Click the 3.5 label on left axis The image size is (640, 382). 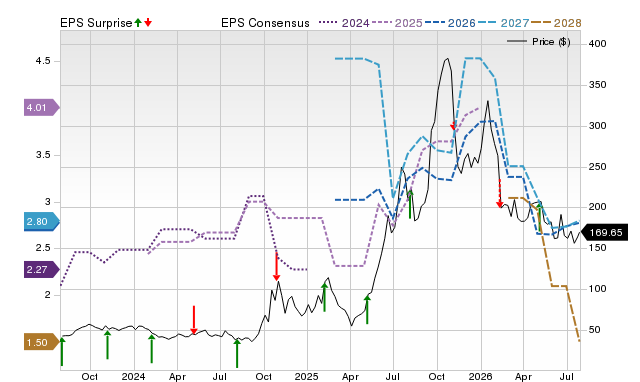point(43,155)
